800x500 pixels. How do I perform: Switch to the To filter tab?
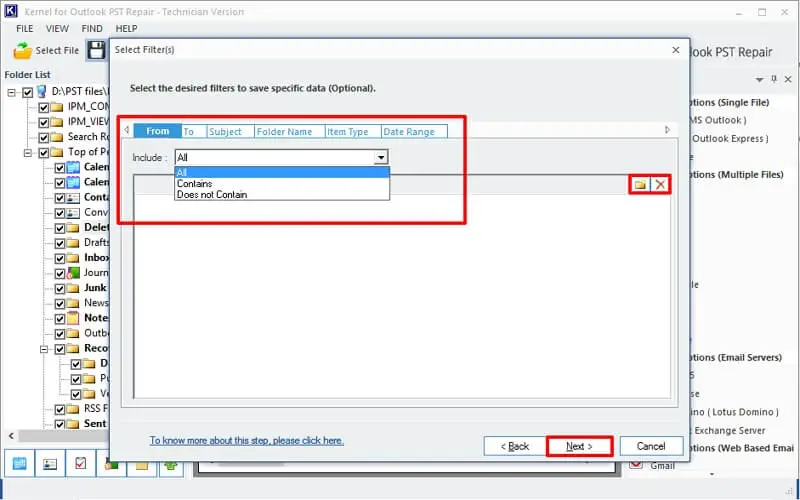click(x=194, y=132)
